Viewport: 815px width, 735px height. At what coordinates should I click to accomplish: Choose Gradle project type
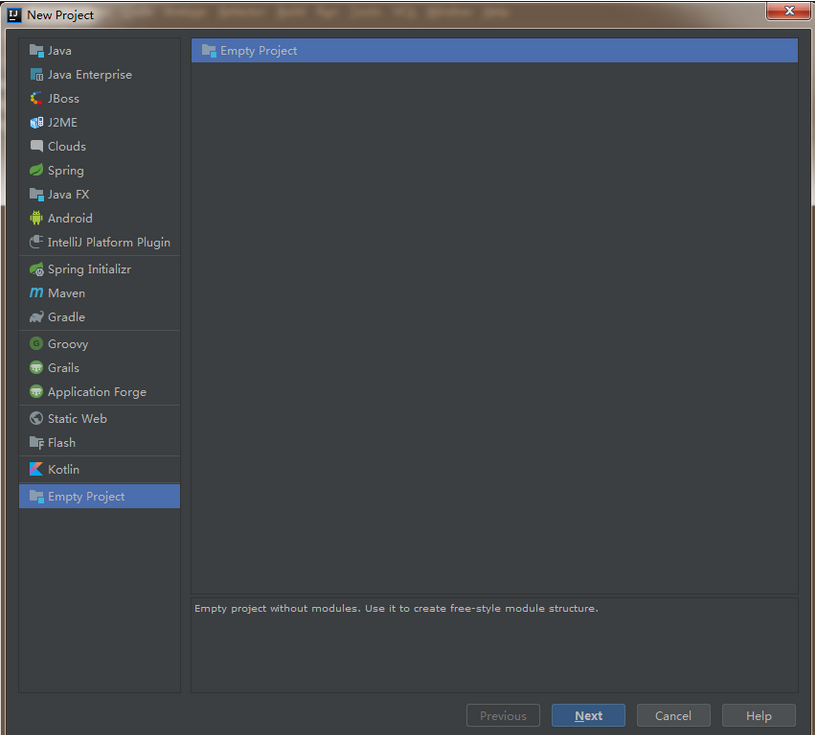coord(99,317)
